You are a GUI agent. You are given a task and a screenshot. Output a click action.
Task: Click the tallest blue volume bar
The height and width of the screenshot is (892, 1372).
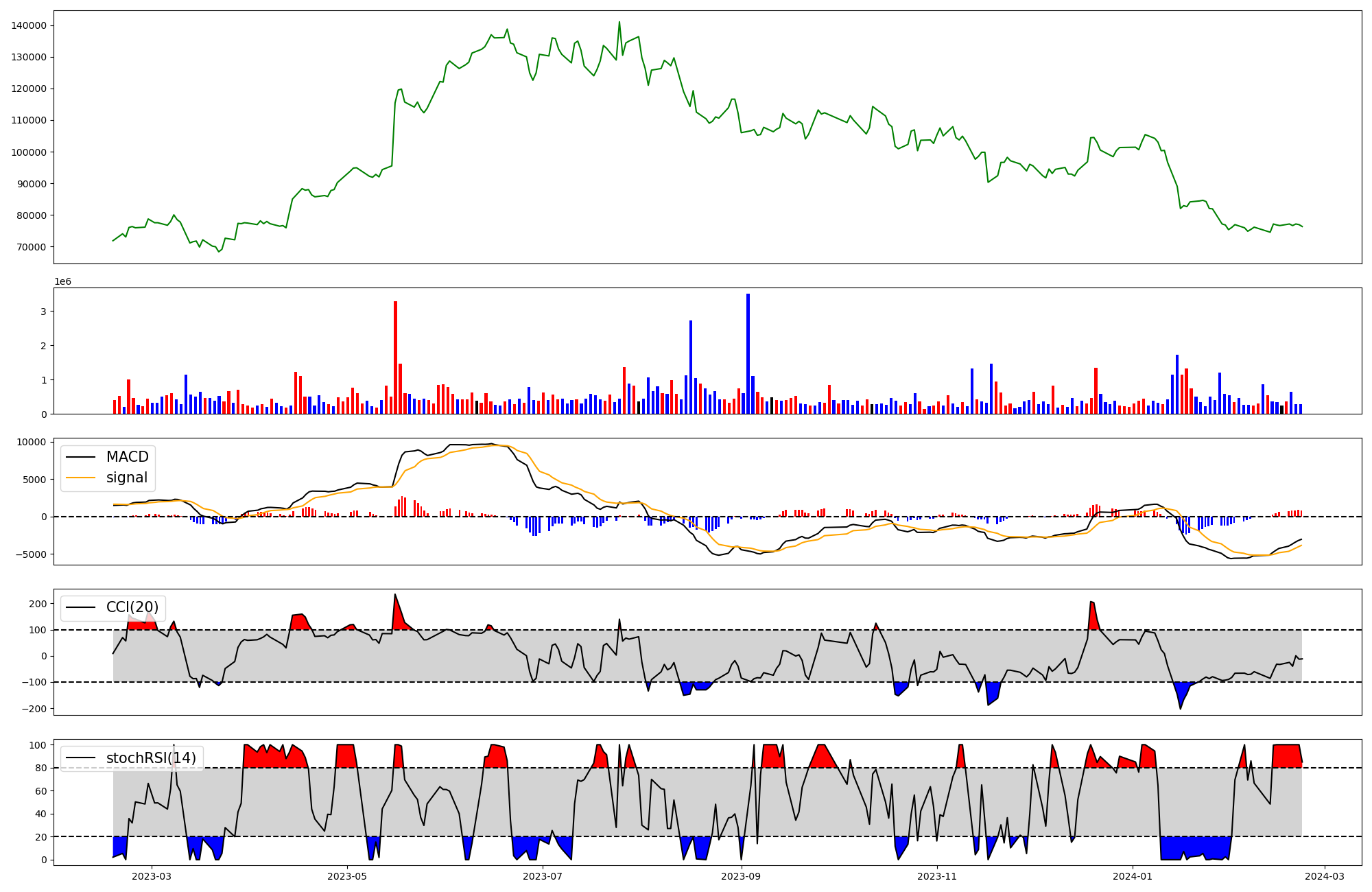click(x=748, y=353)
